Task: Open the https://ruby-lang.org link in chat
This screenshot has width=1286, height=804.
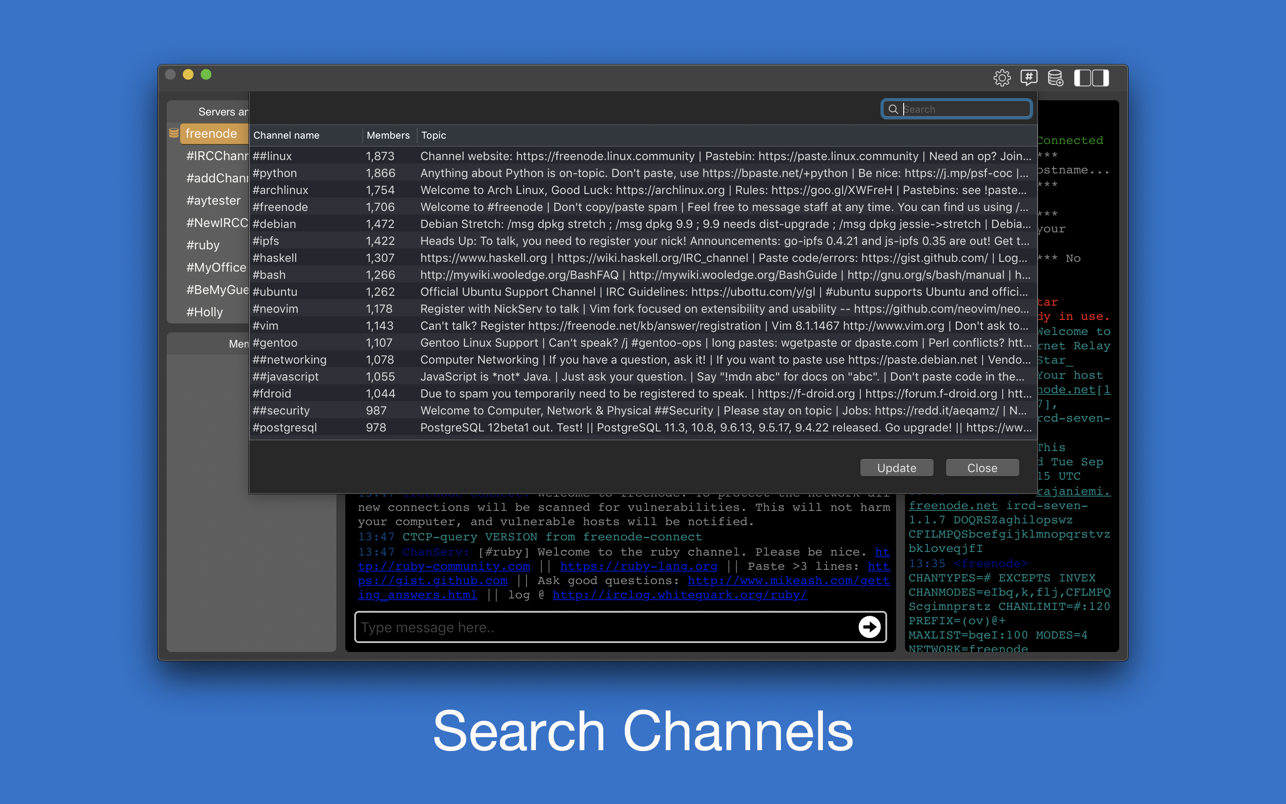Action: tap(639, 566)
